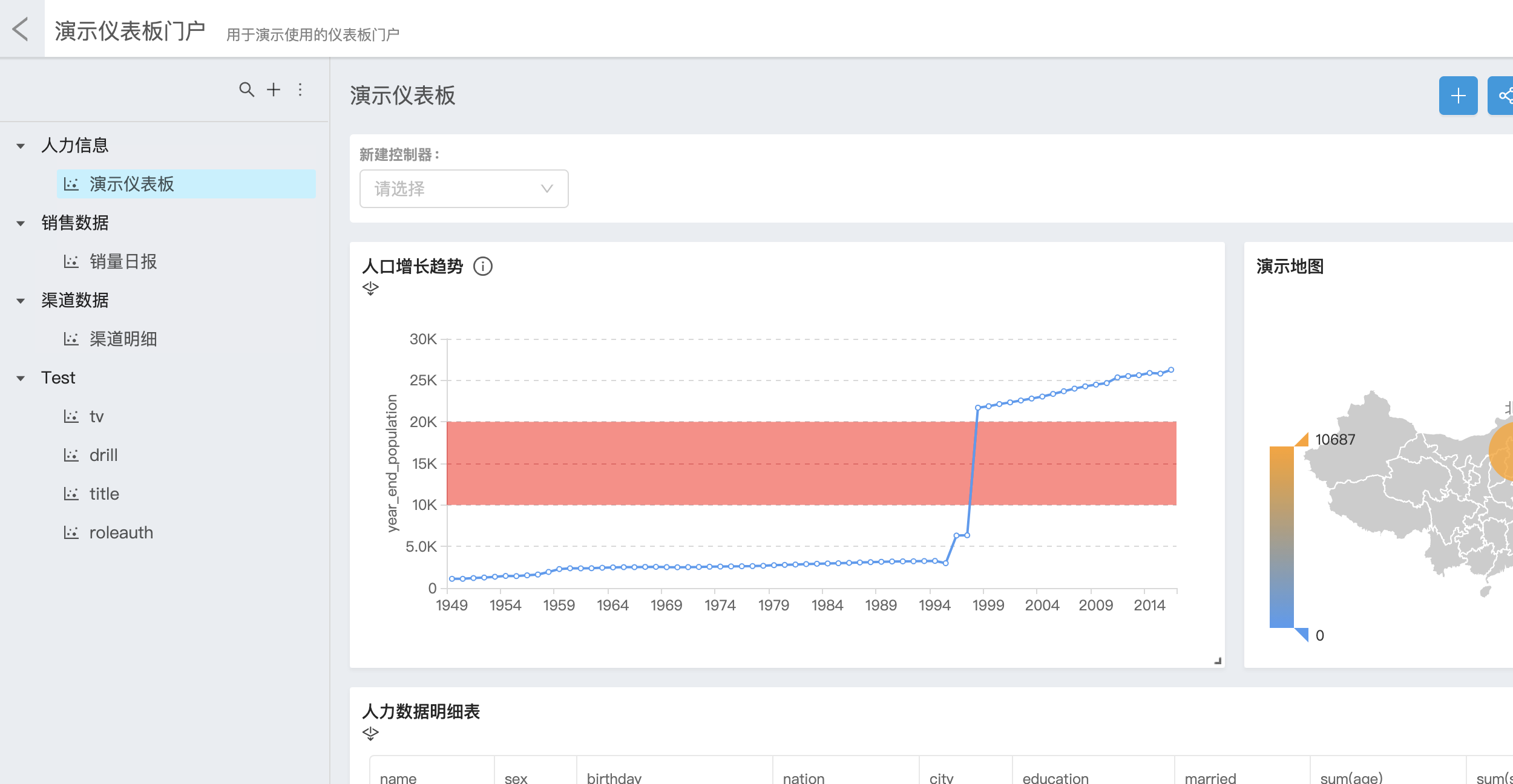The image size is (1513, 784).
Task: Open the 请选择 controller dropdown
Action: (x=464, y=189)
